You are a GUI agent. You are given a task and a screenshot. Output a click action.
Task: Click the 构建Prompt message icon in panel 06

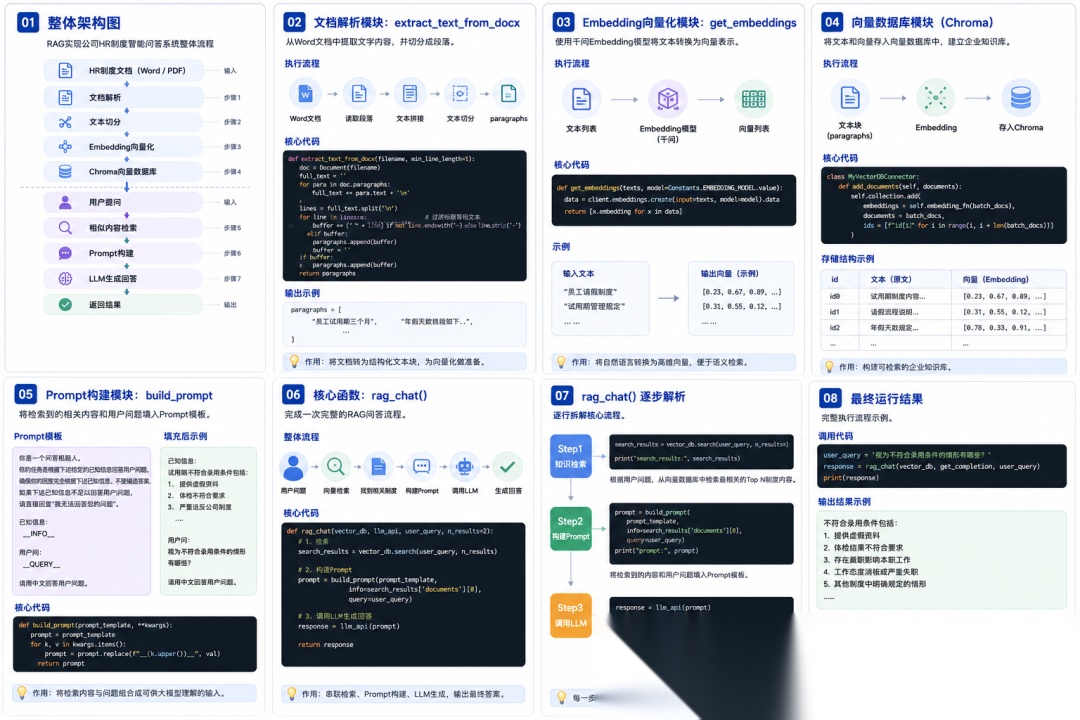point(422,467)
